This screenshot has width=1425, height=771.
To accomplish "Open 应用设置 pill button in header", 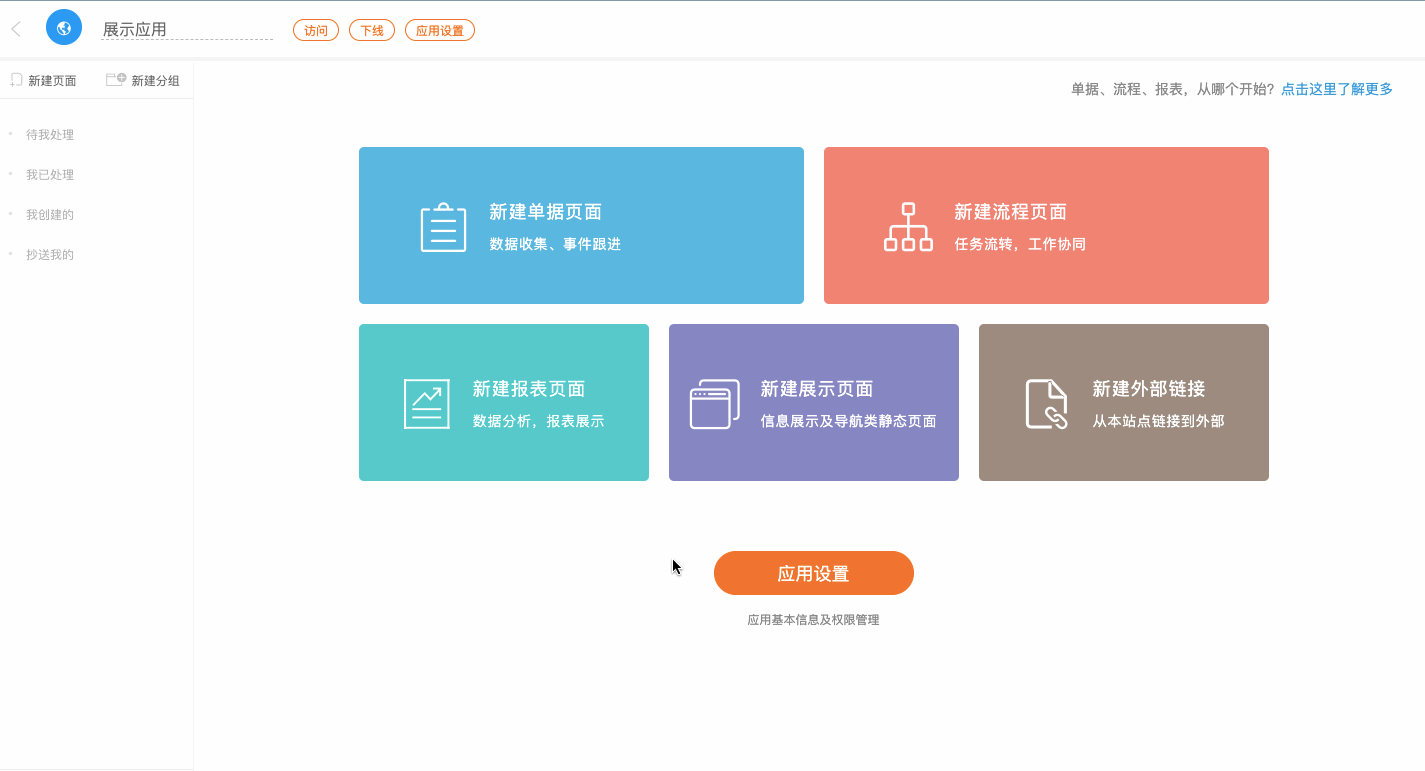I will (x=440, y=30).
